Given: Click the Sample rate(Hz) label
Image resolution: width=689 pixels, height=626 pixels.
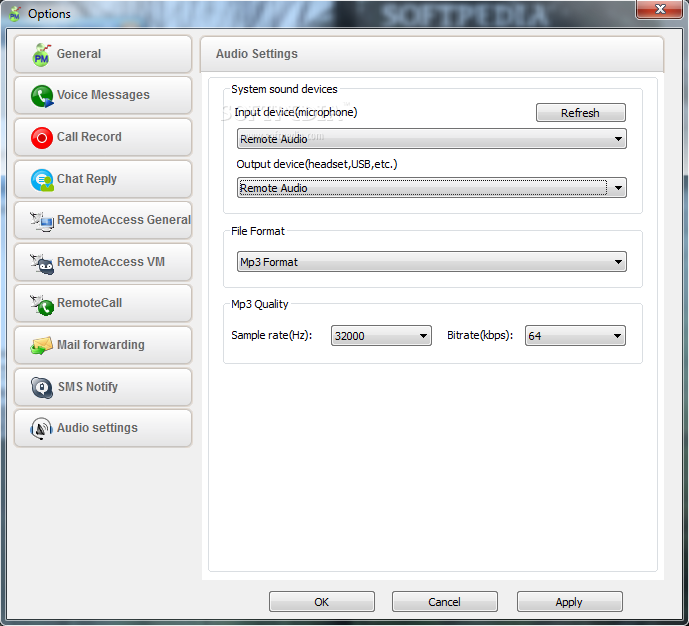Looking at the screenshot, I should [x=272, y=335].
